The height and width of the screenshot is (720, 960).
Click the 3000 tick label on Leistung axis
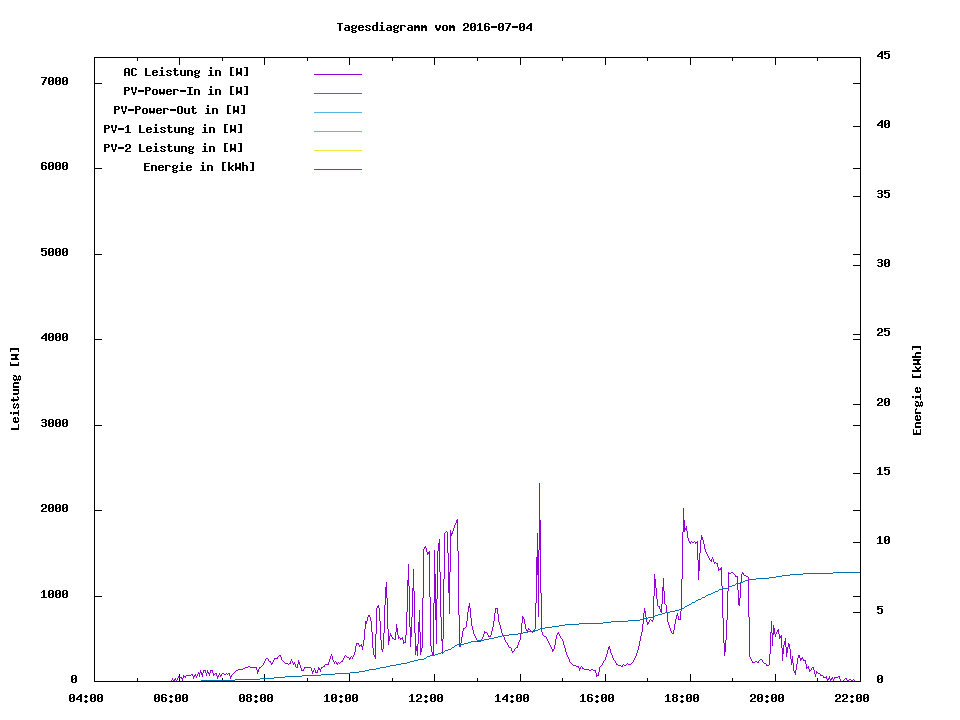[54, 424]
